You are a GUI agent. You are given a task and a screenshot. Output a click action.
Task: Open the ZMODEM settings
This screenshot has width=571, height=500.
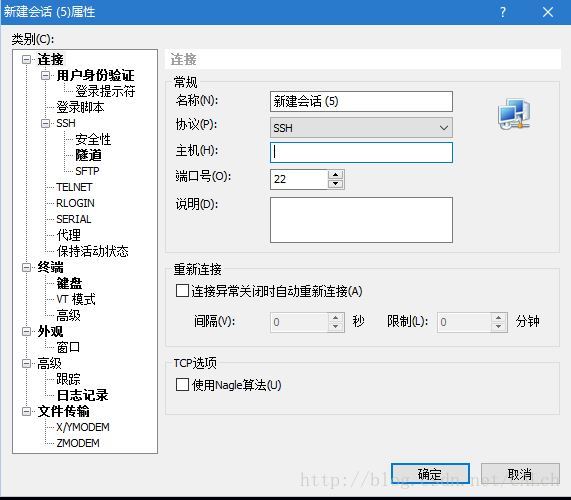78,443
